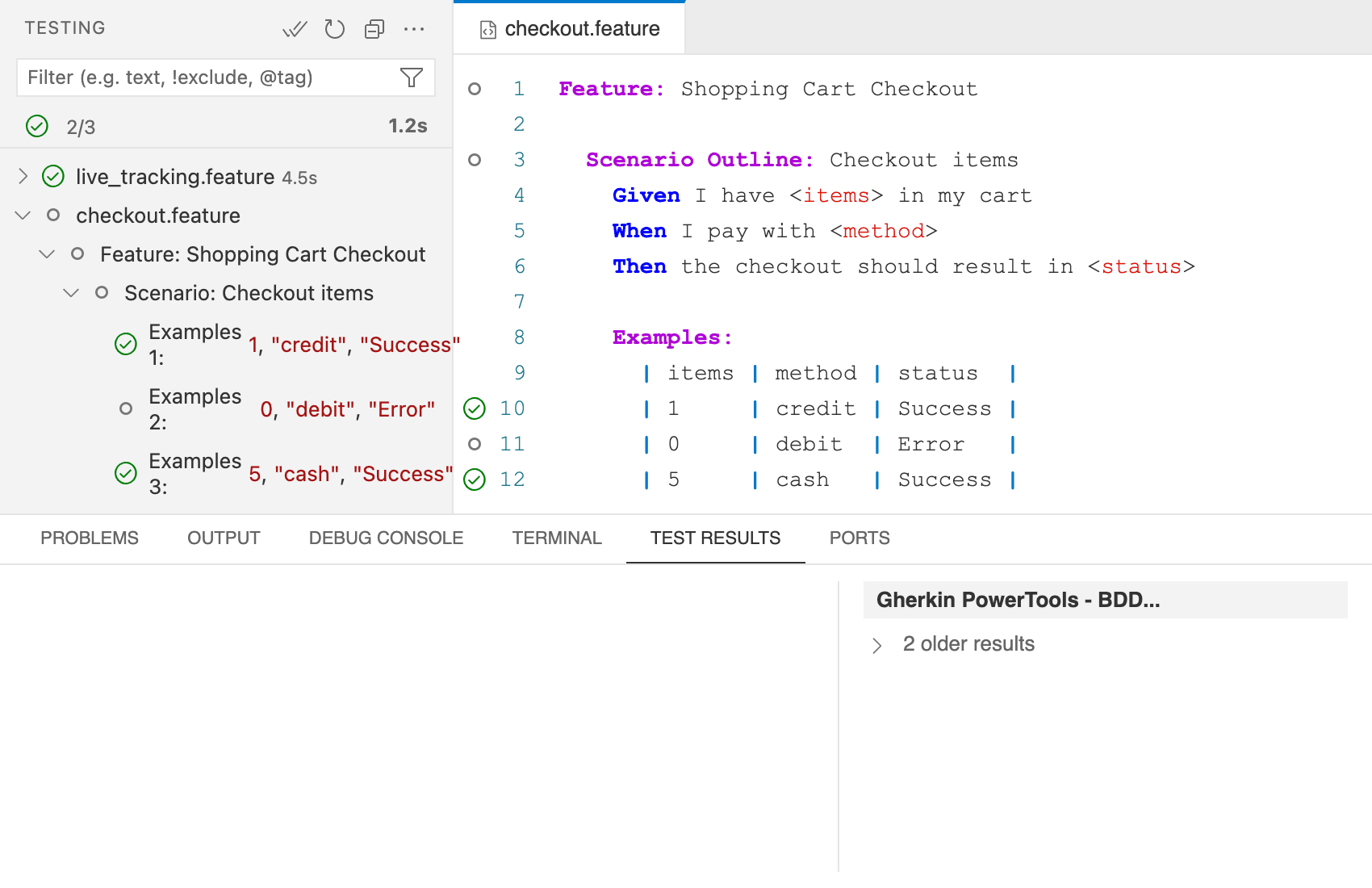The height and width of the screenshot is (888, 1372).
Task: Click <method> placeholder on line 5
Action: [x=884, y=231]
